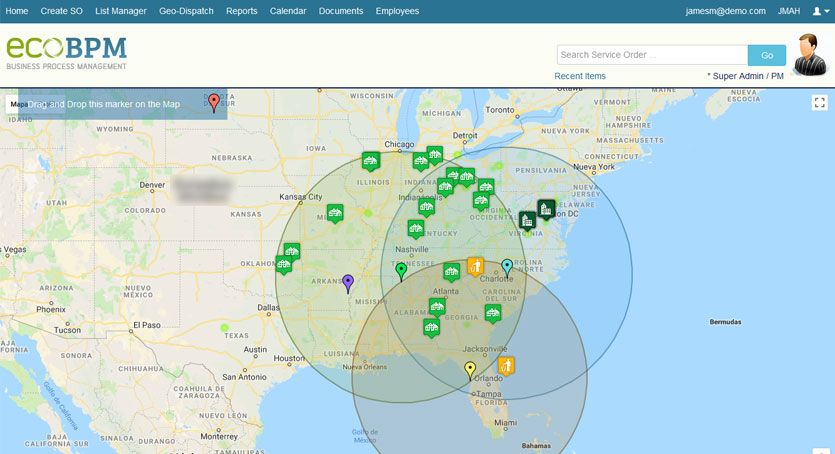The image size is (835, 454).
Task: Click the dark green building marker over Virginia
Action: [527, 221]
